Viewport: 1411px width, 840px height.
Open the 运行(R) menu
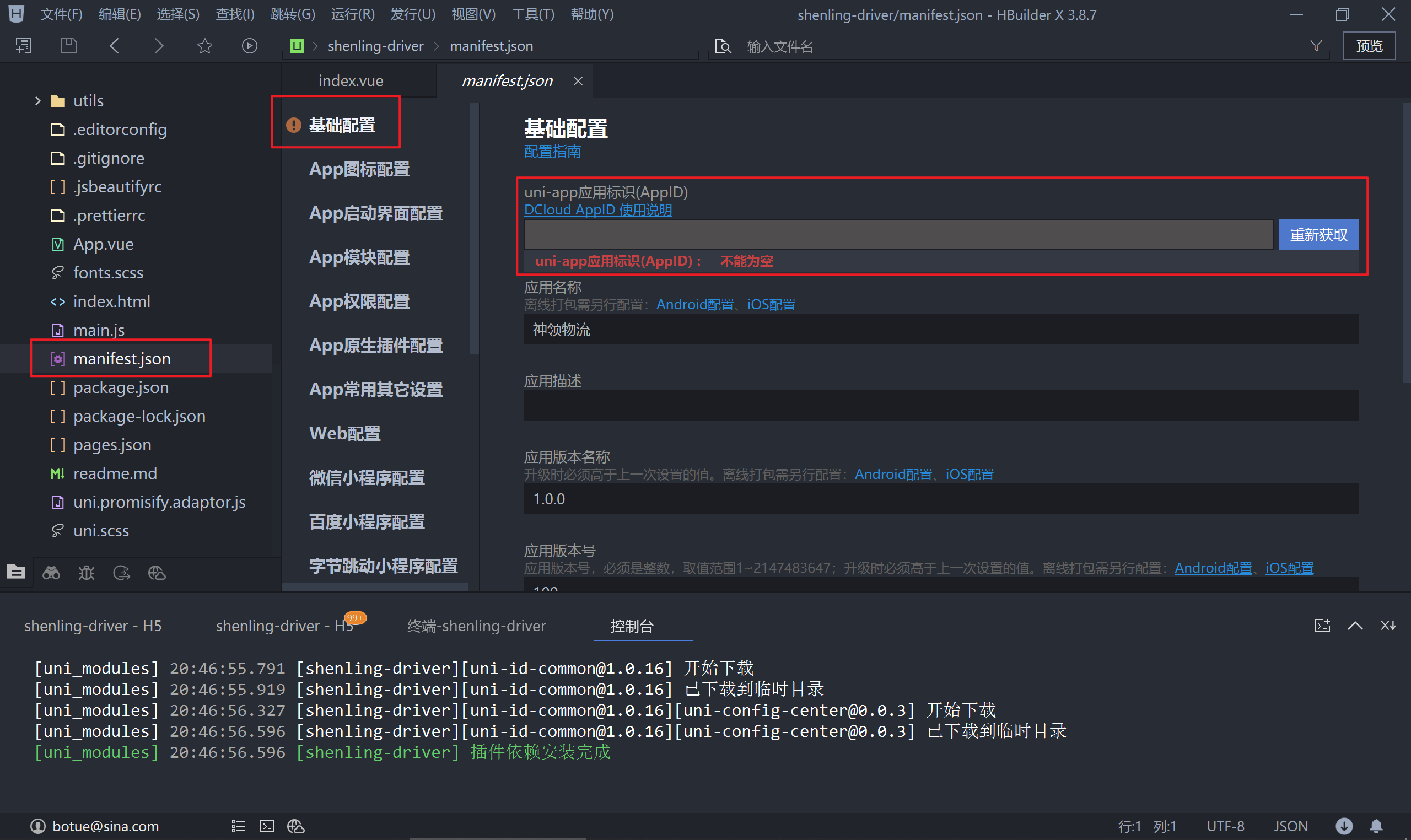tap(353, 14)
